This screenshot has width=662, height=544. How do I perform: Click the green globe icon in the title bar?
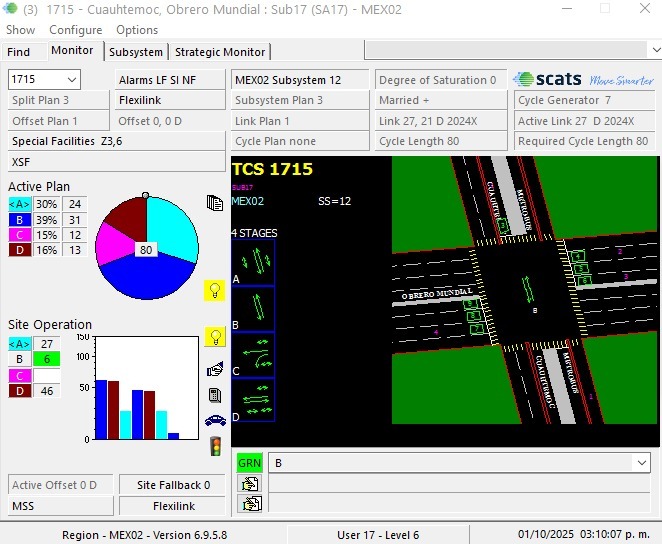pyautogui.click(x=10, y=8)
